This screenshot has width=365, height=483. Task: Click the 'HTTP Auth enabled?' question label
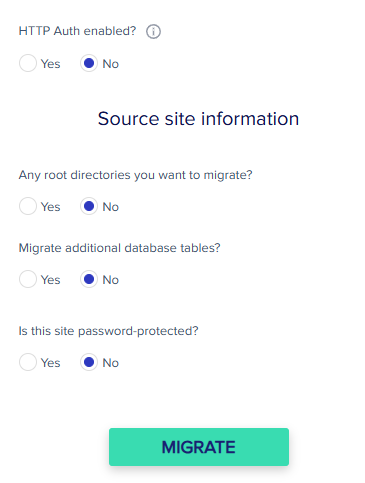(x=77, y=31)
